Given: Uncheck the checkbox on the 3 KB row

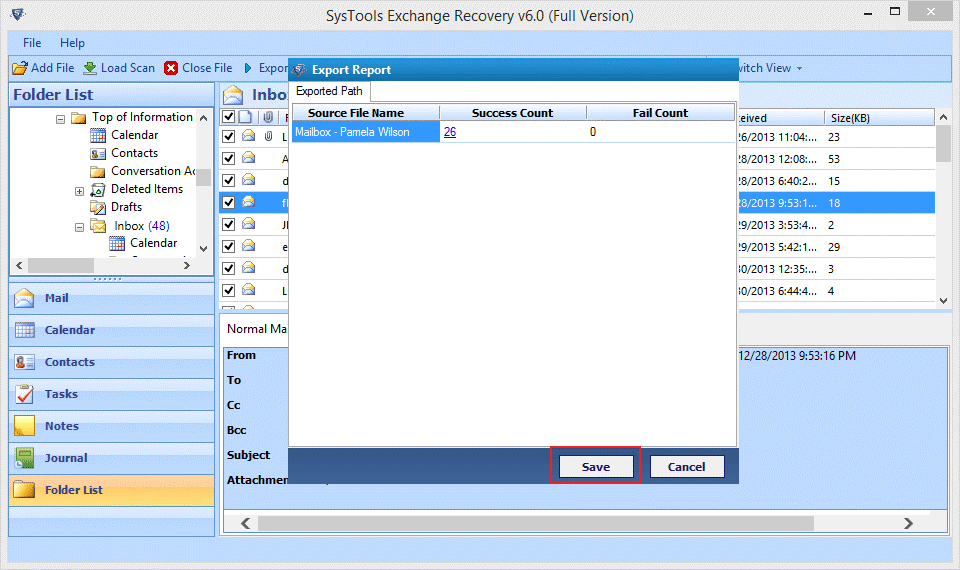Looking at the screenshot, I should tap(228, 269).
